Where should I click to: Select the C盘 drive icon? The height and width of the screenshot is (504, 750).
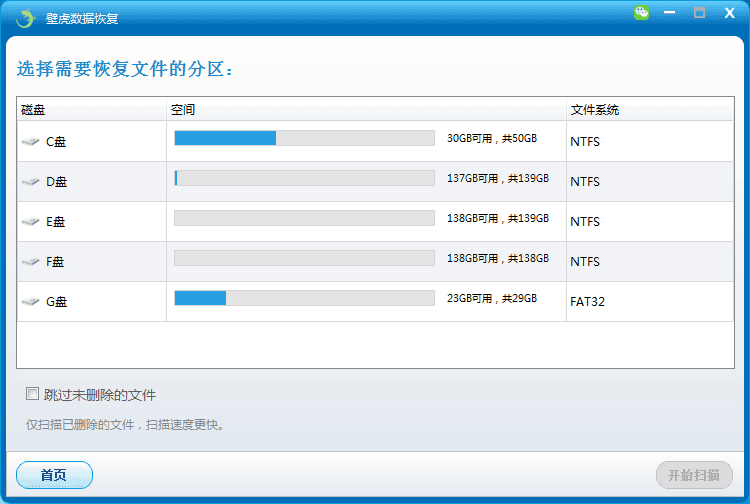[31, 142]
